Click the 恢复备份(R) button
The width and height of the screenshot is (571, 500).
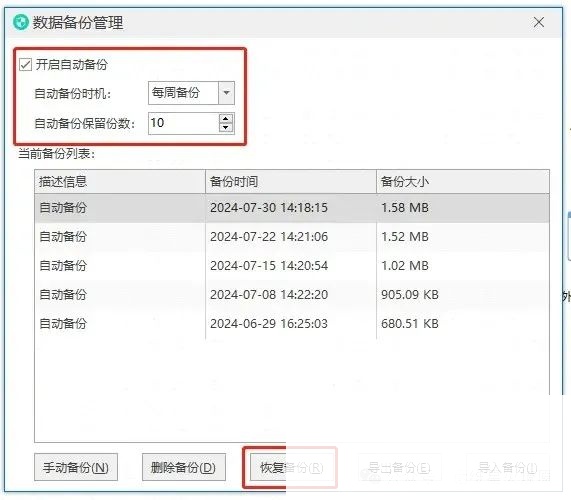tap(292, 468)
